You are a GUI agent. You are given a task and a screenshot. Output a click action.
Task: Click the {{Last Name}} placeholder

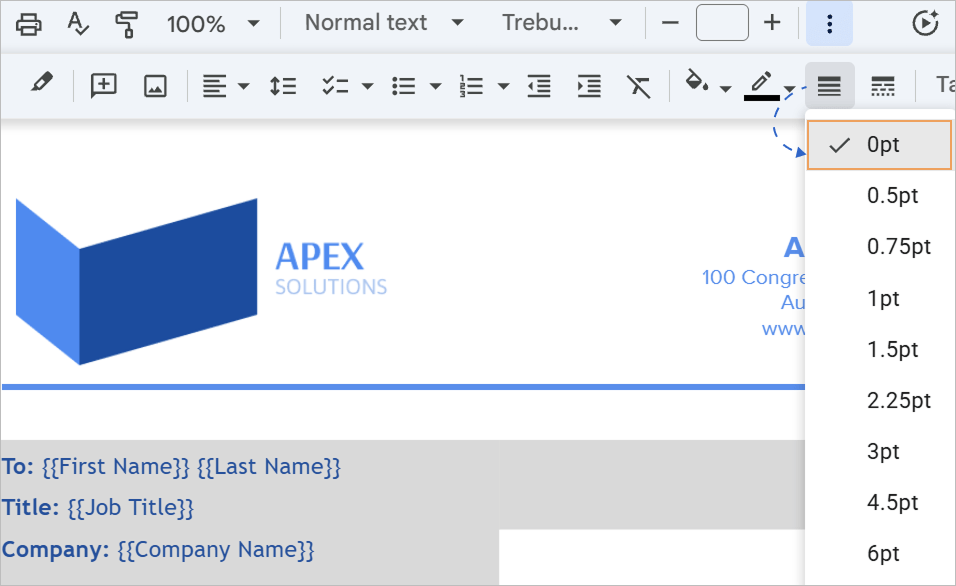269,467
